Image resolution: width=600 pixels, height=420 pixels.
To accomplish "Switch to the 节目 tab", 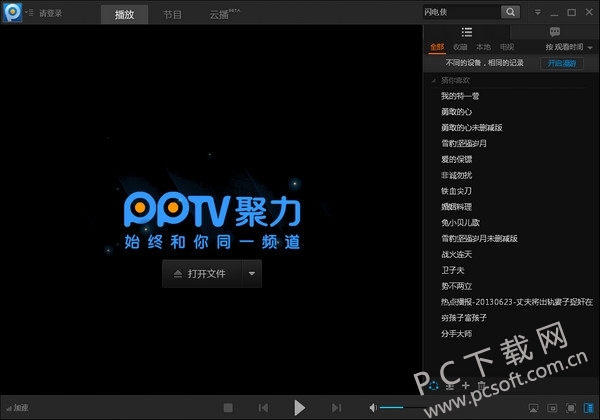I will 172,15.
